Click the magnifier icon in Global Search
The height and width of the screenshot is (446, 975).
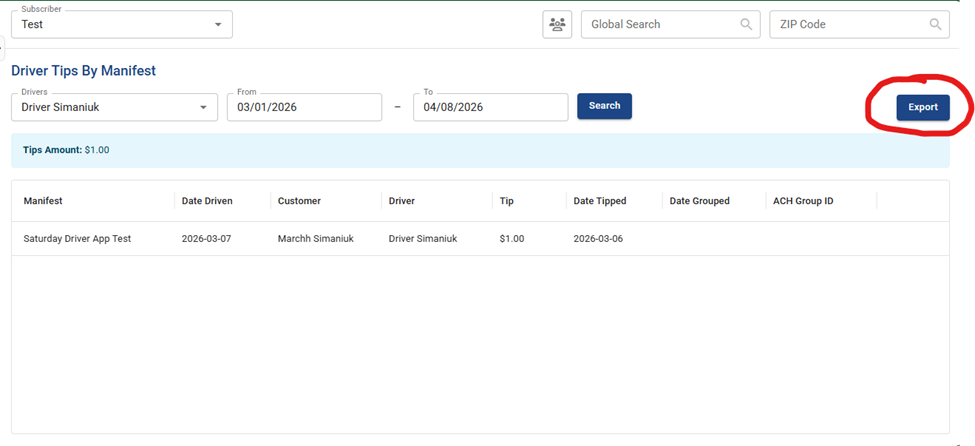click(x=746, y=25)
